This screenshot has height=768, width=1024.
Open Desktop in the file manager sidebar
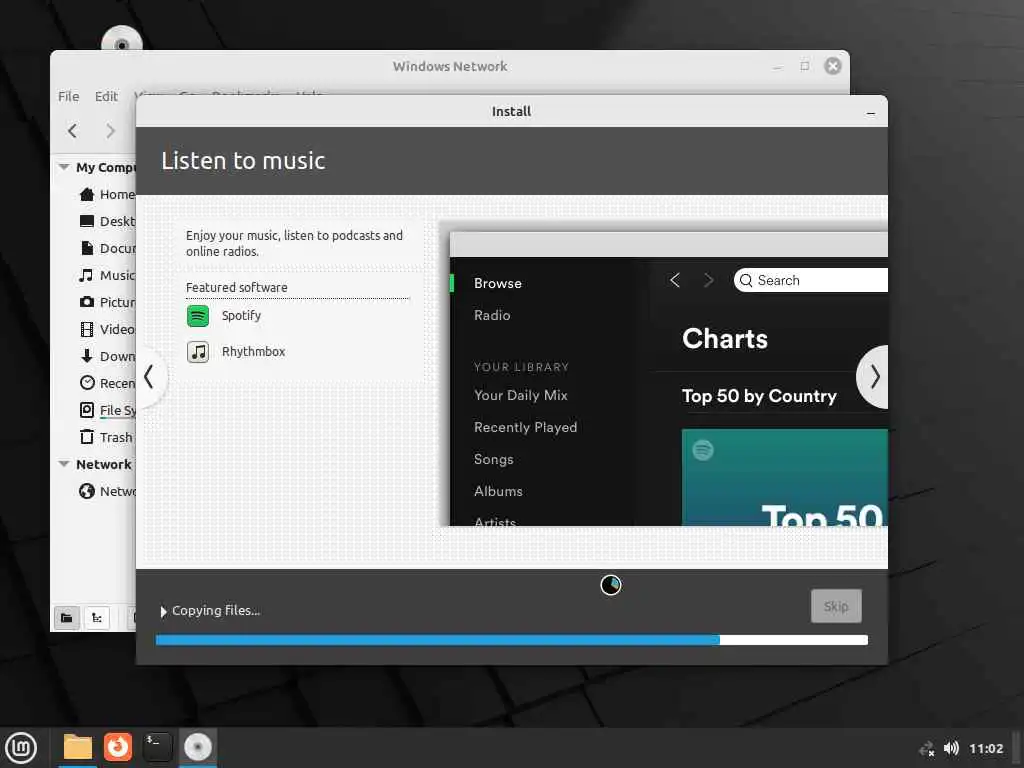(x=107, y=221)
